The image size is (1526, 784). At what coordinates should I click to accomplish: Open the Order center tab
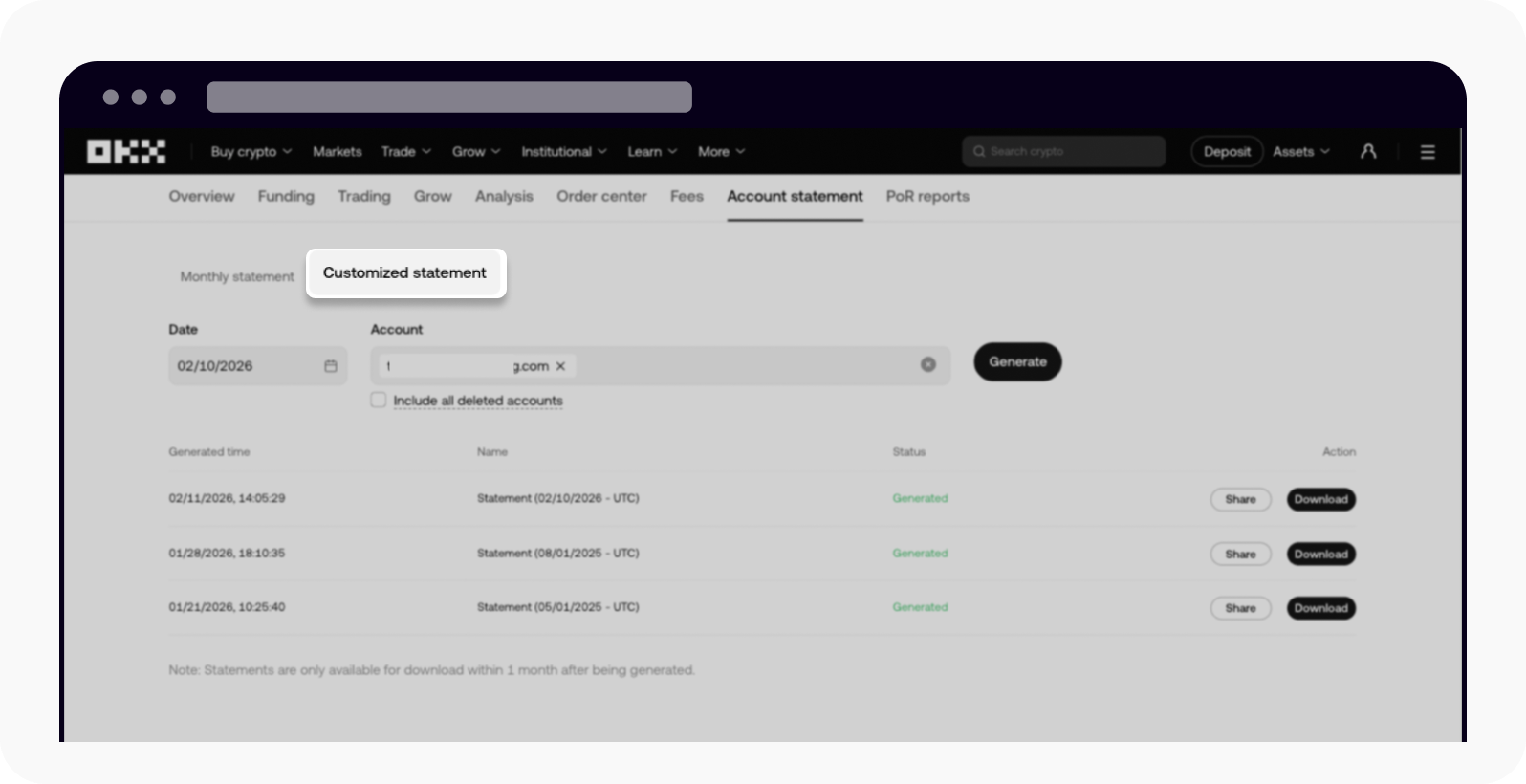601,196
